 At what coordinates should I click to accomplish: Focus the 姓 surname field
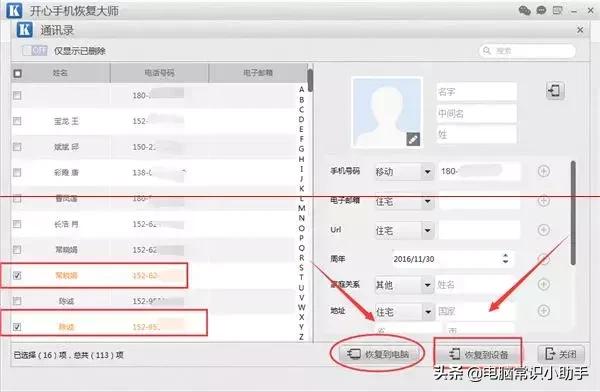pos(476,134)
